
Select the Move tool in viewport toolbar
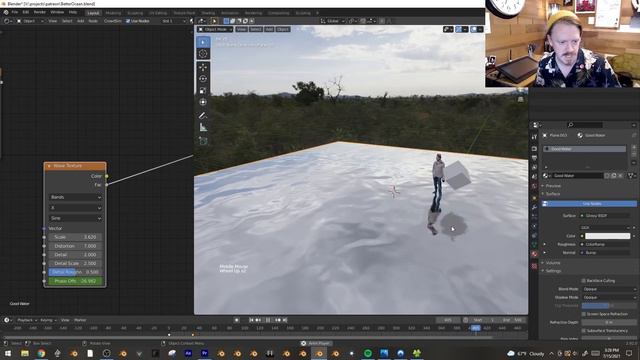point(203,67)
